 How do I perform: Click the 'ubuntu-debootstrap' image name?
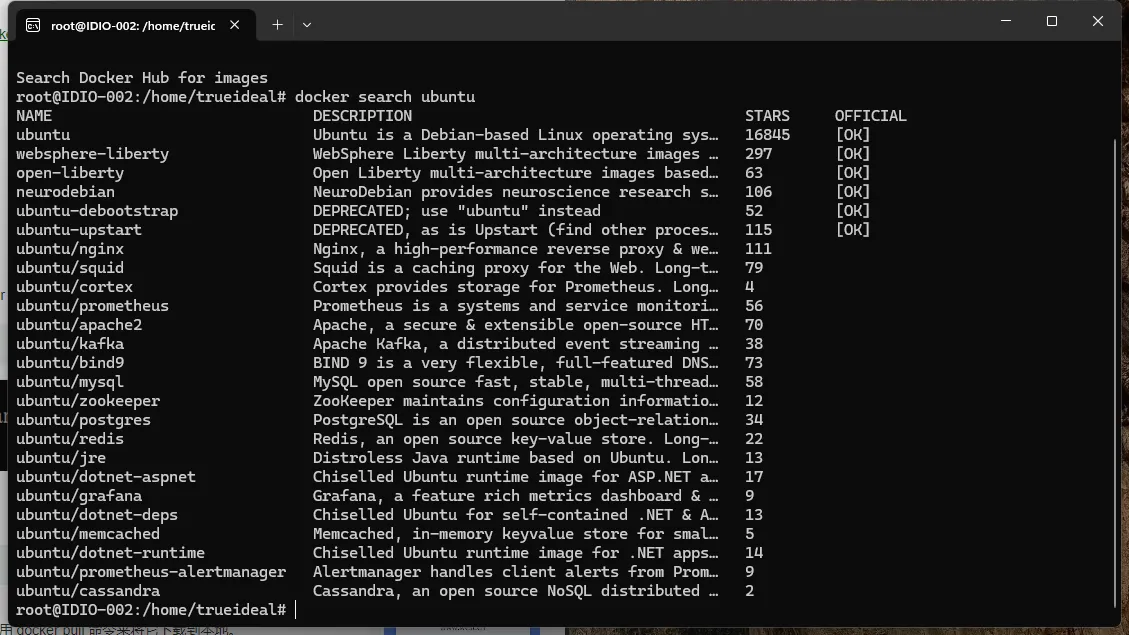[x=97, y=211]
